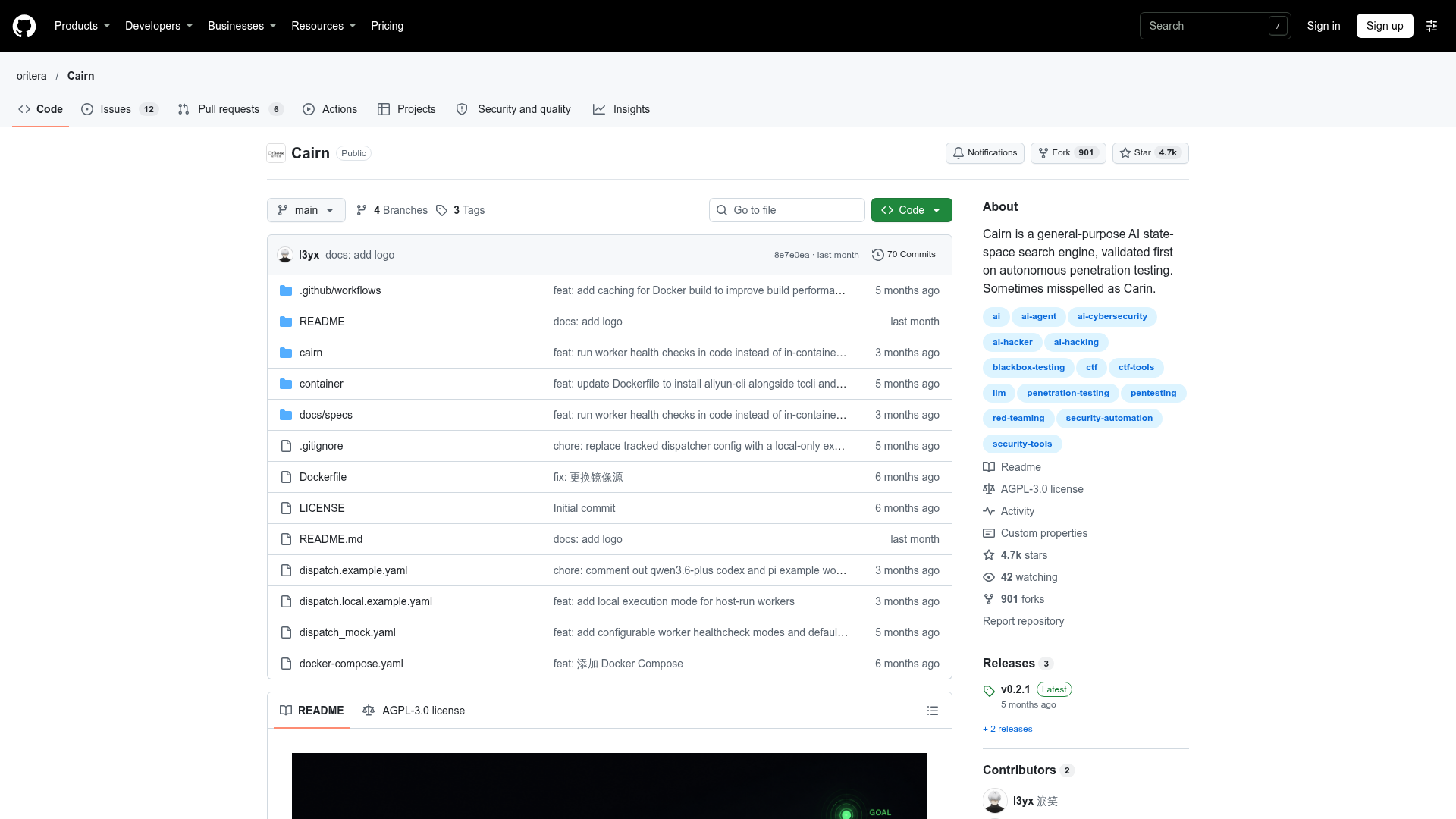The image size is (1456, 819).
Task: Open the green Code dropdown button
Action: click(912, 210)
